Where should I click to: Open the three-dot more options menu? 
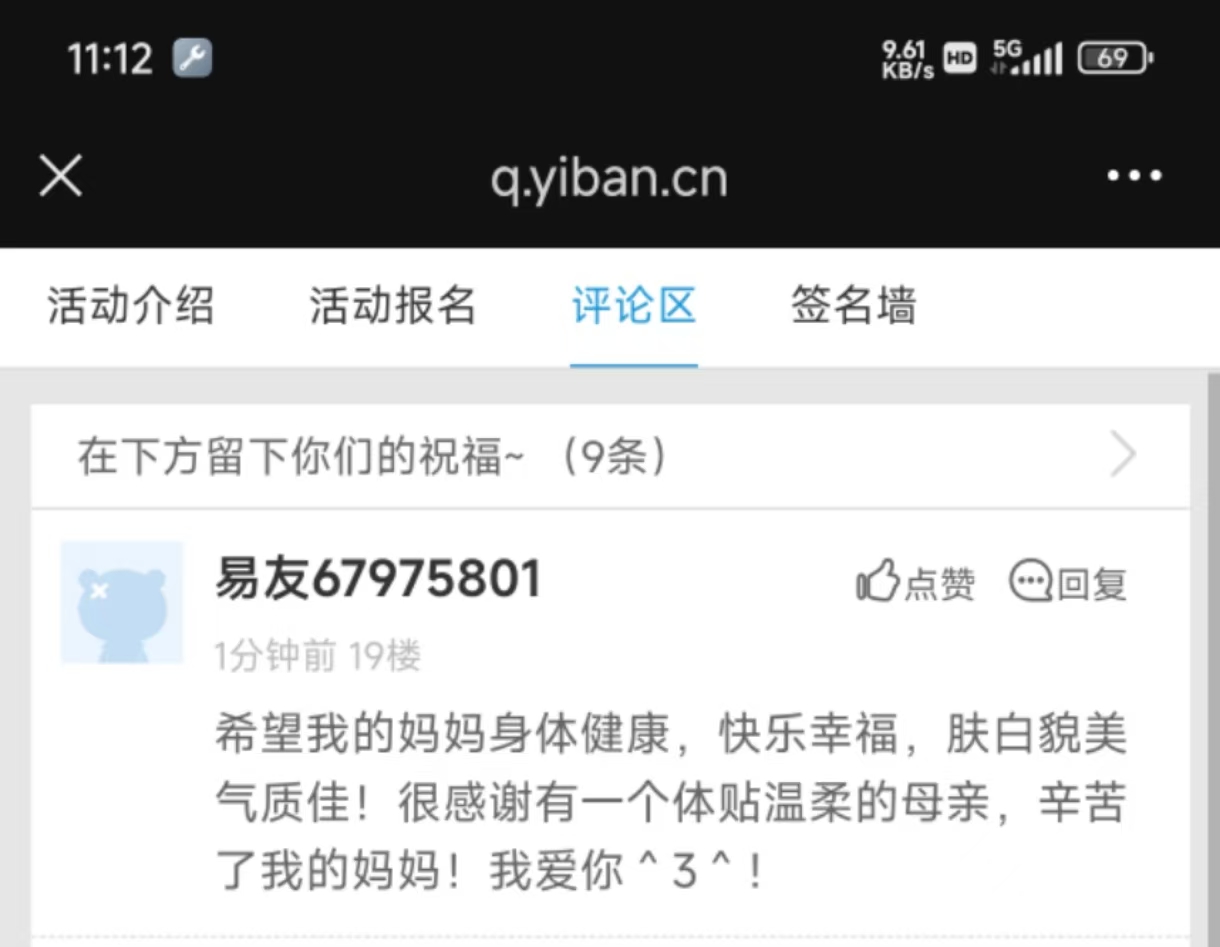[x=1134, y=177]
